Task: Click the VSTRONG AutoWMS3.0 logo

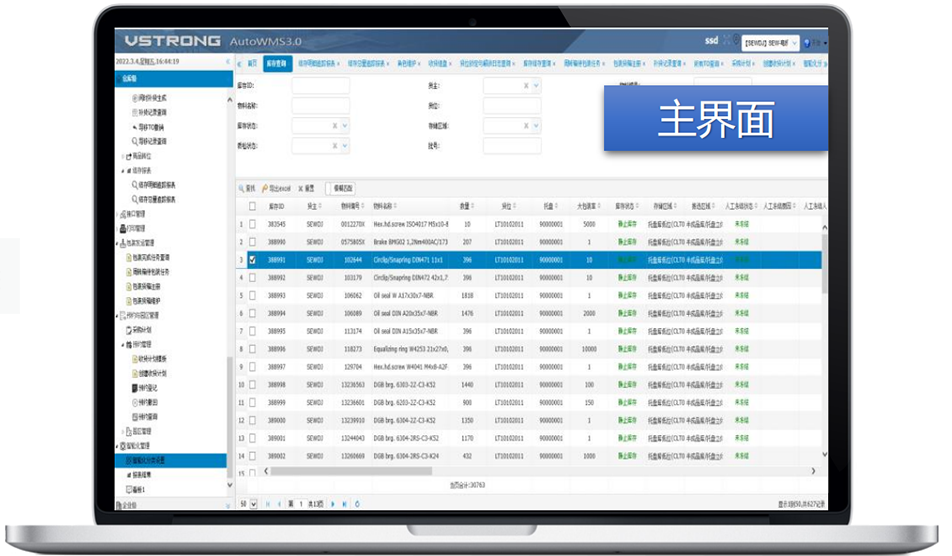Action: [x=213, y=41]
